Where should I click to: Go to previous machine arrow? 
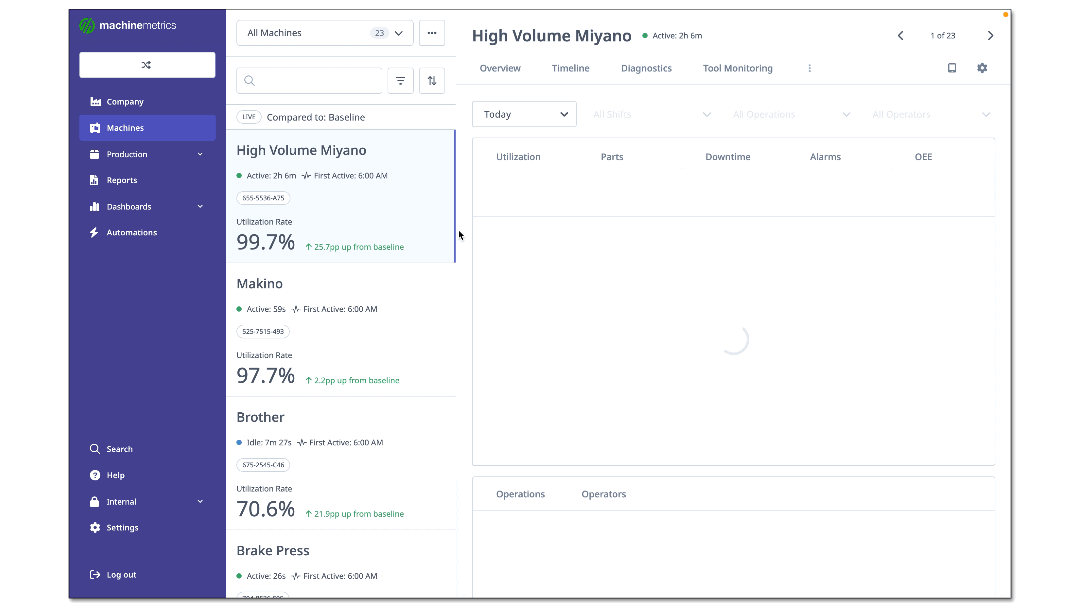900,36
